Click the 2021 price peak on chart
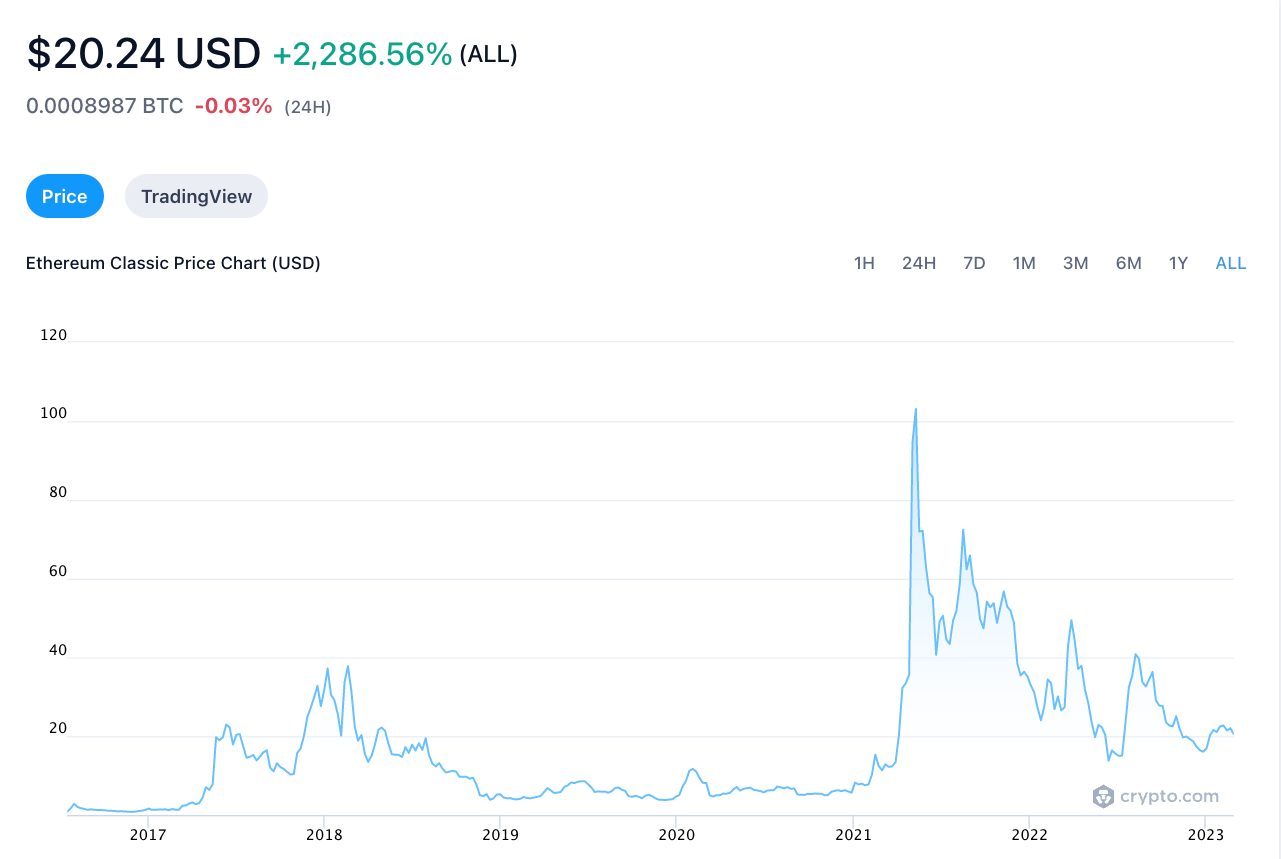The width and height of the screenshot is (1281, 859). [915, 409]
